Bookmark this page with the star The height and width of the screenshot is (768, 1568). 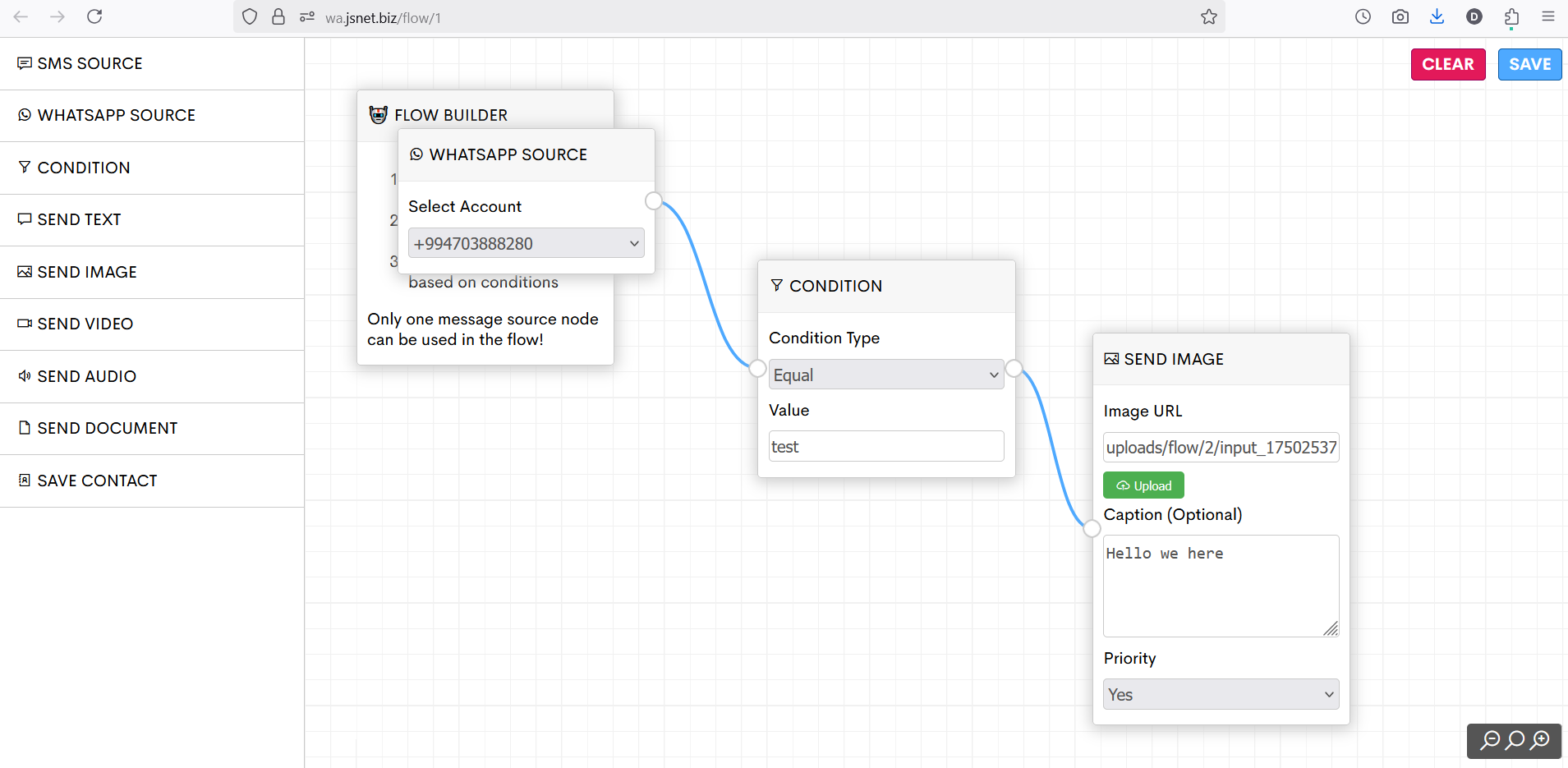click(x=1208, y=16)
